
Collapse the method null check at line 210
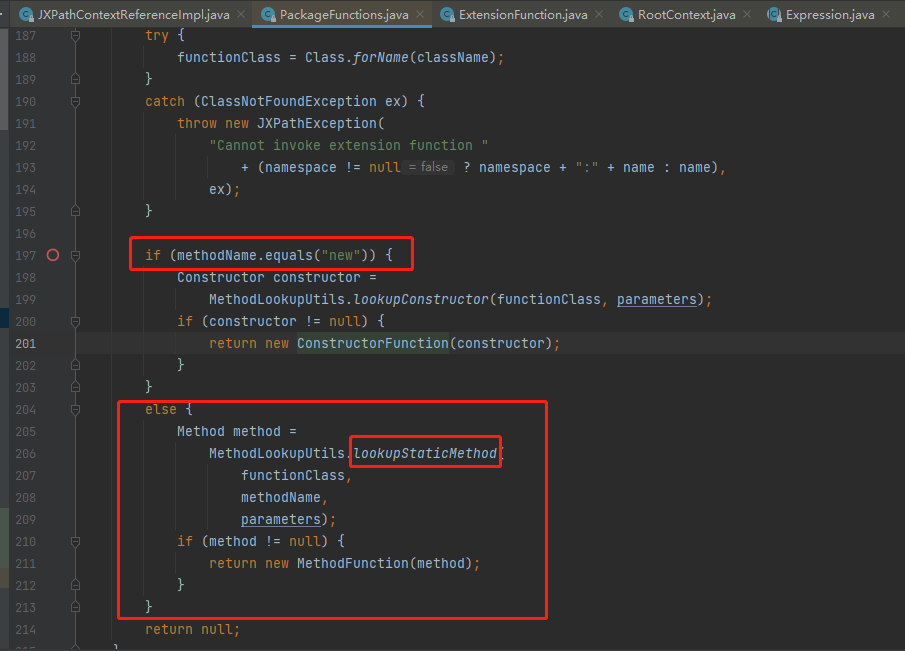tap(75, 541)
